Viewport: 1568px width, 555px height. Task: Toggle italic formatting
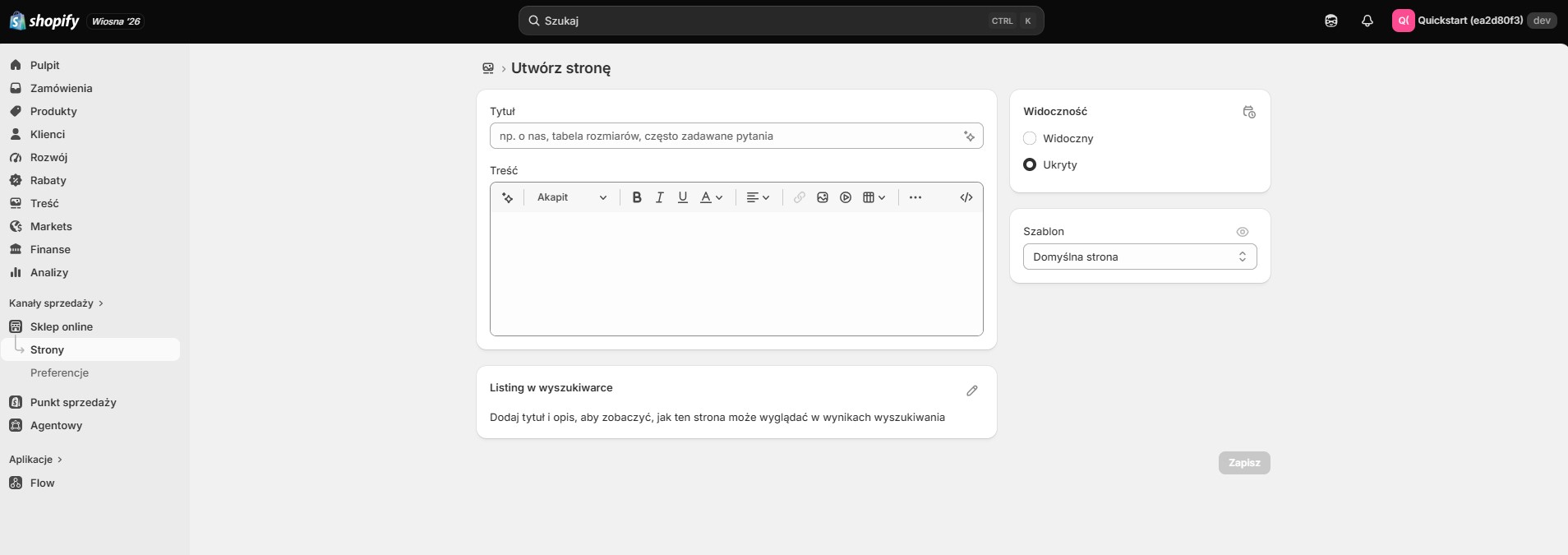[x=660, y=197]
